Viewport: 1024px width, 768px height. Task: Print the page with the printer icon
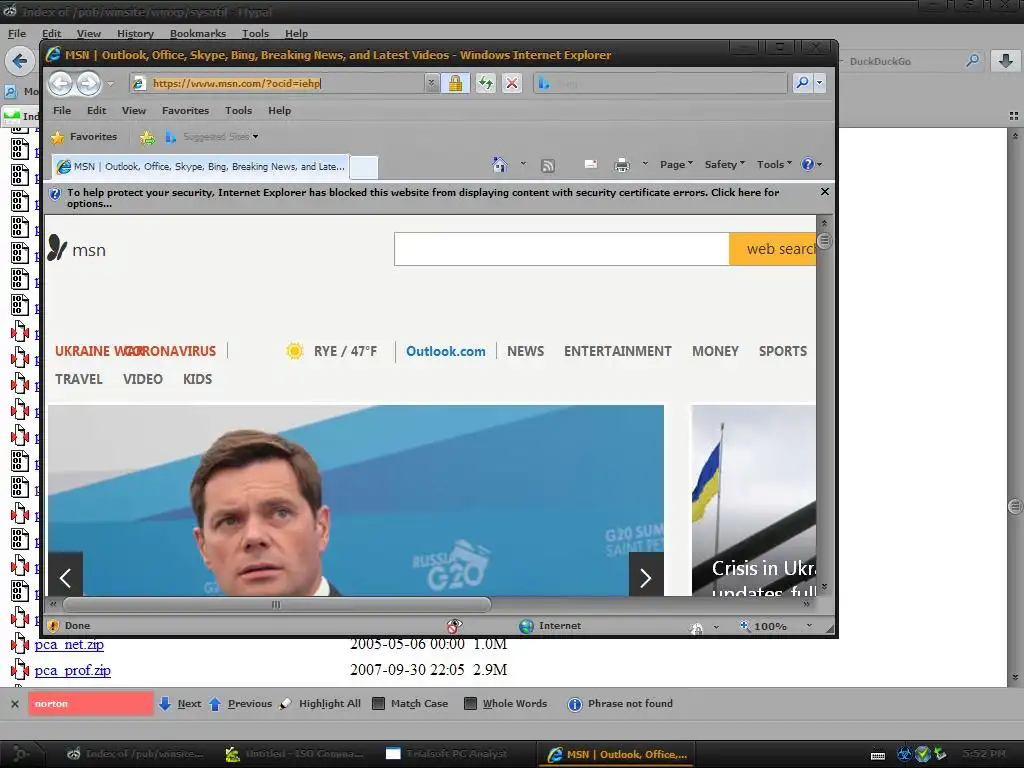click(622, 165)
